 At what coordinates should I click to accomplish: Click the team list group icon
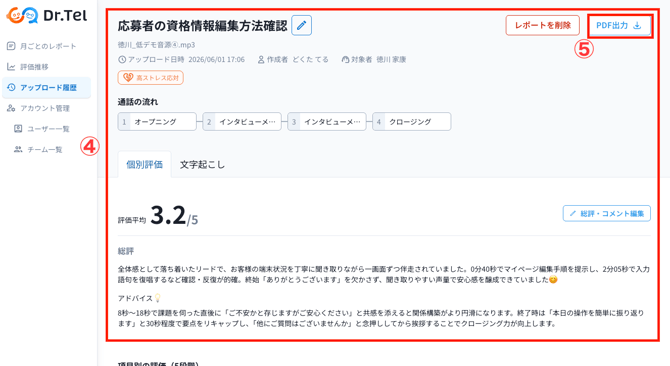pos(18,149)
